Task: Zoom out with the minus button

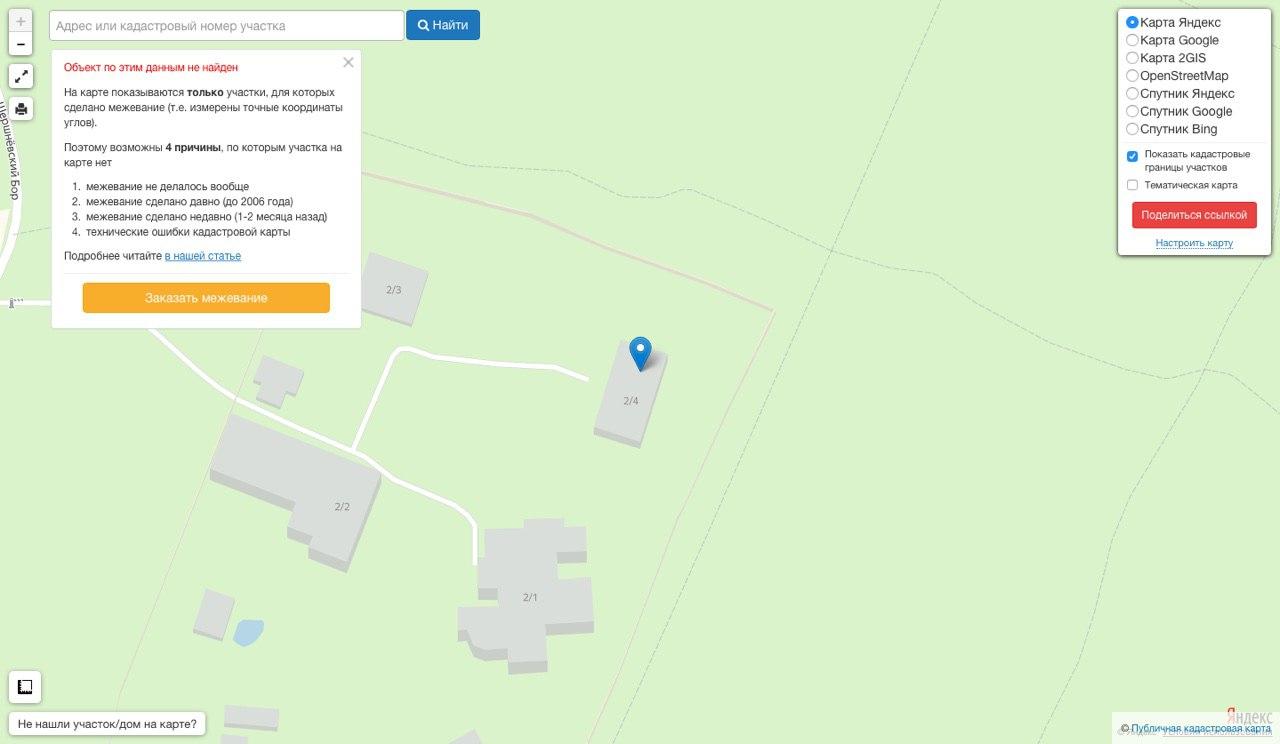Action: click(21, 44)
